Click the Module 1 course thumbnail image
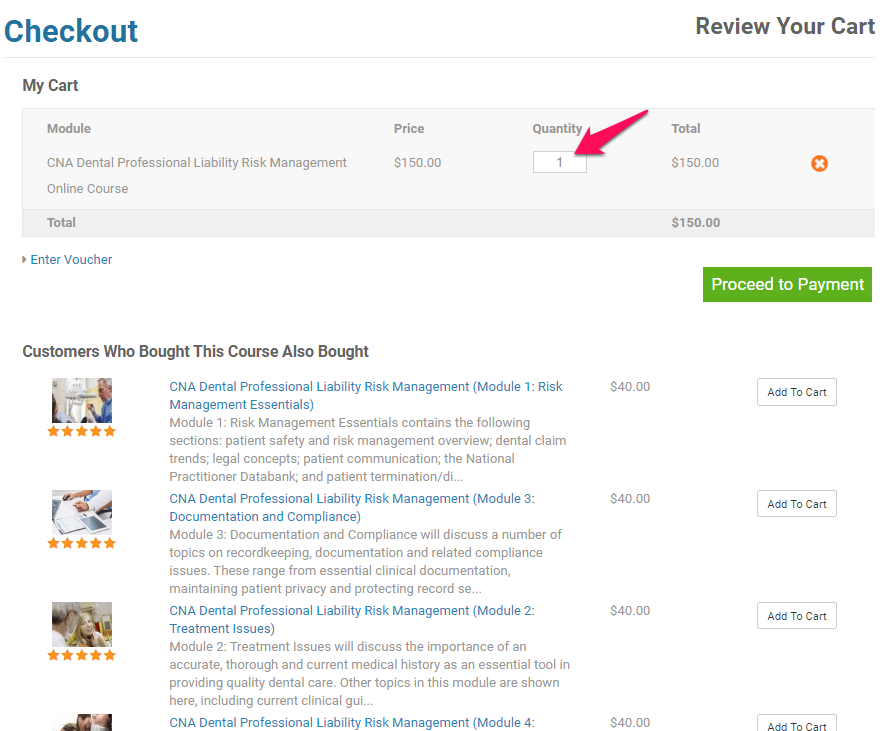Screen dimensions: 886x731 coord(82,401)
